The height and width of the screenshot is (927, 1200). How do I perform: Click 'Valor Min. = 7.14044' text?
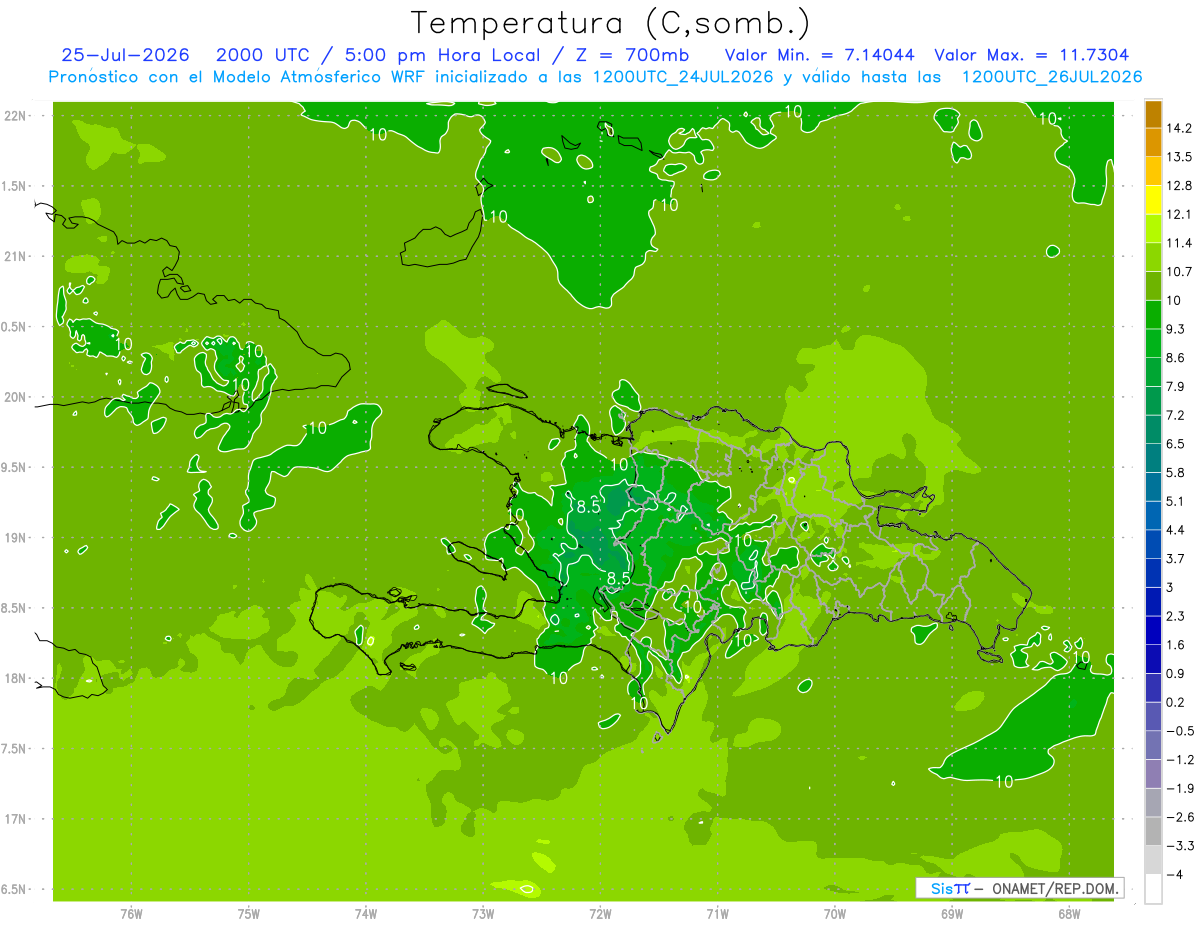point(821,55)
